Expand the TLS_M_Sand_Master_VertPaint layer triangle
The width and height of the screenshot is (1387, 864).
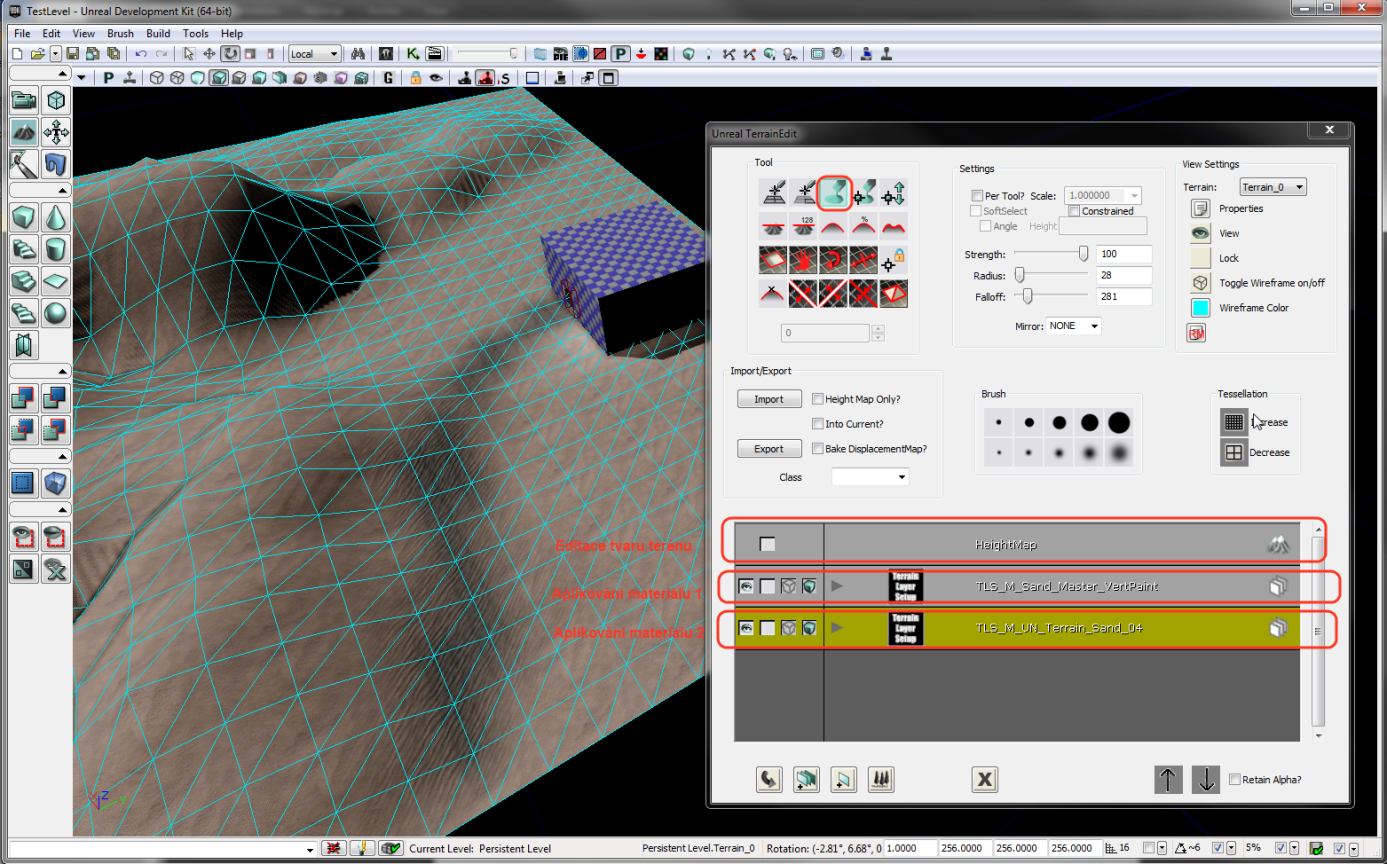tap(837, 586)
